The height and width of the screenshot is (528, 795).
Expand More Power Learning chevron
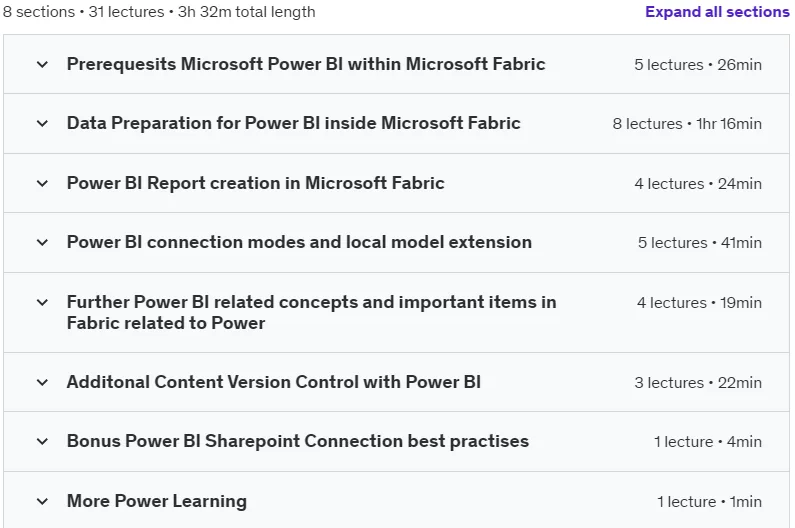pyautogui.click(x=43, y=502)
